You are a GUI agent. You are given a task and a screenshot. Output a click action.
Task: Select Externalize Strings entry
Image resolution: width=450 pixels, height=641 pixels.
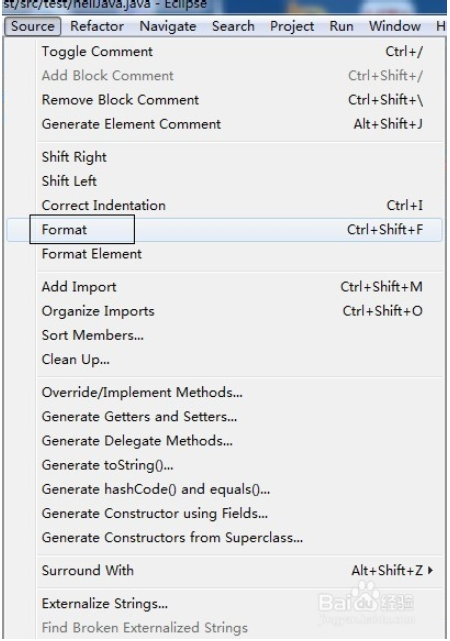pos(225,603)
